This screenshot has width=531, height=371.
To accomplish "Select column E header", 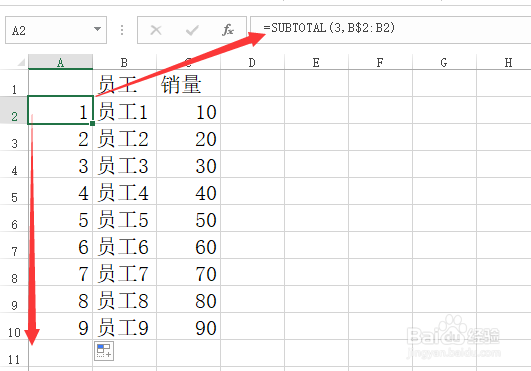I will (316, 62).
